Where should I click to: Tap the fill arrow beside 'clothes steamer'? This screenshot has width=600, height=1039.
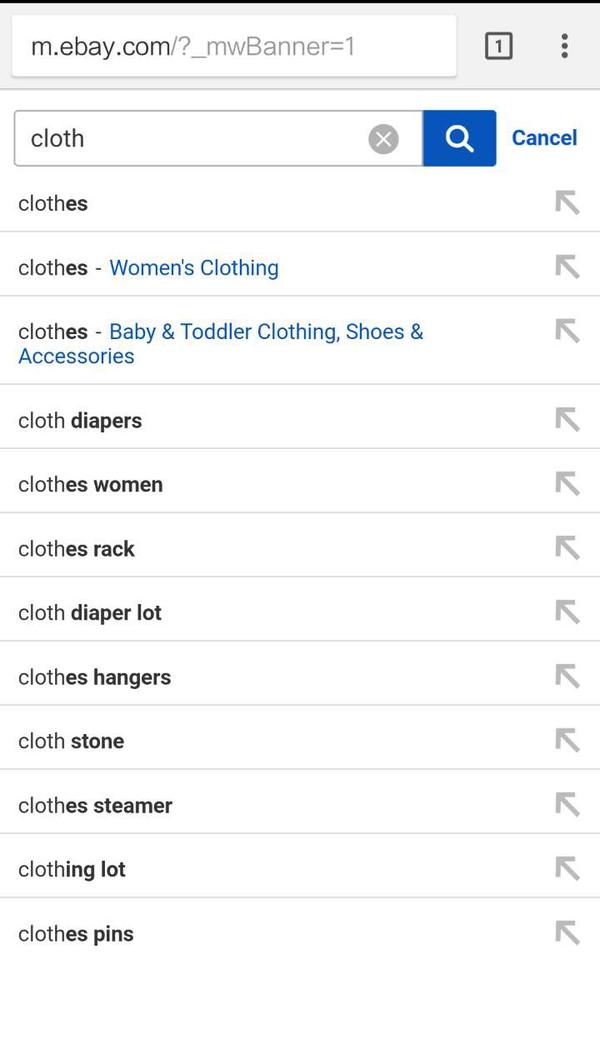pos(568,805)
